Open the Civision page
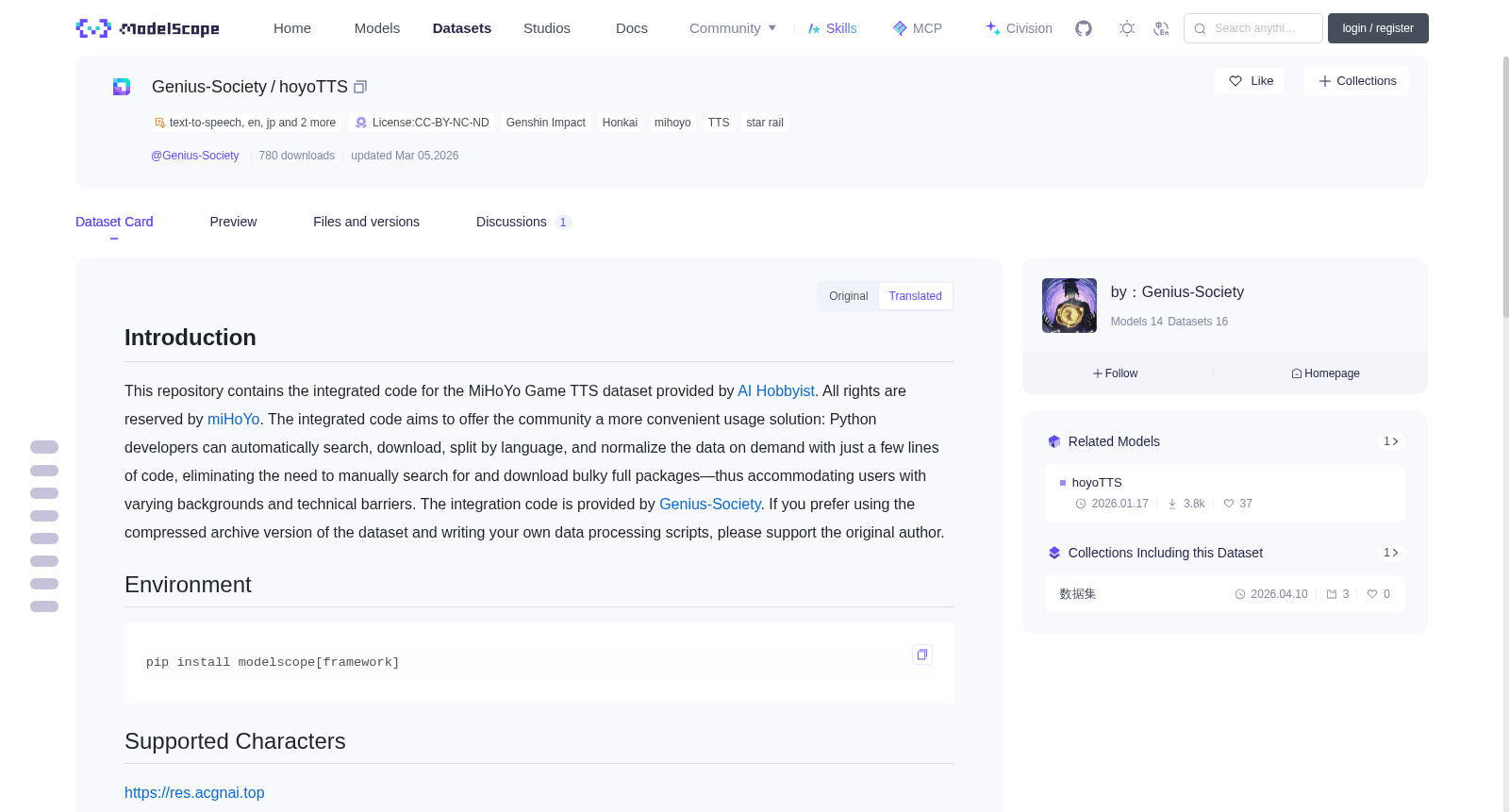The width and height of the screenshot is (1509, 812). tap(1019, 28)
